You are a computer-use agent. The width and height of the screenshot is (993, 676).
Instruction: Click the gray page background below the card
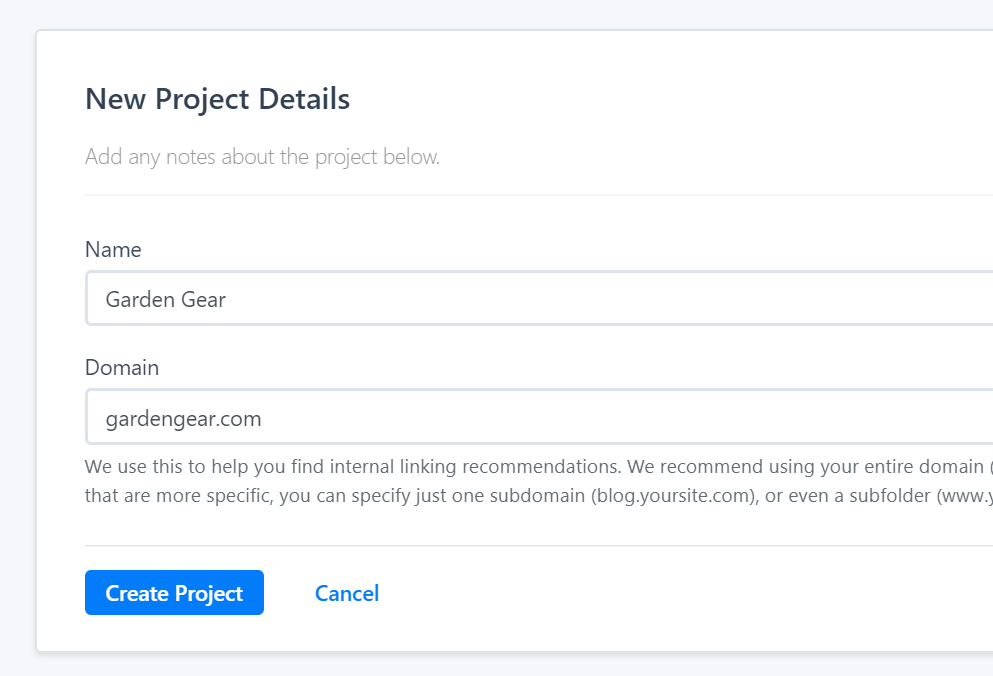pyautogui.click(x=500, y=665)
